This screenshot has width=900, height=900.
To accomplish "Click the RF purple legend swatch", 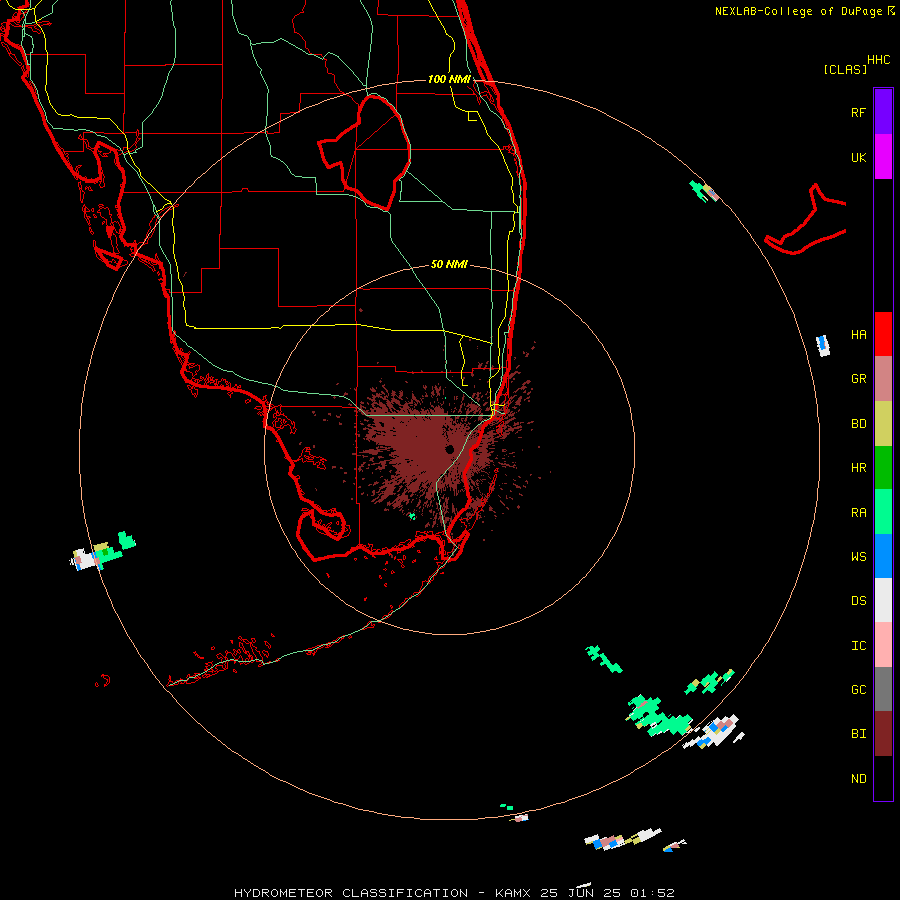I will tap(883, 112).
